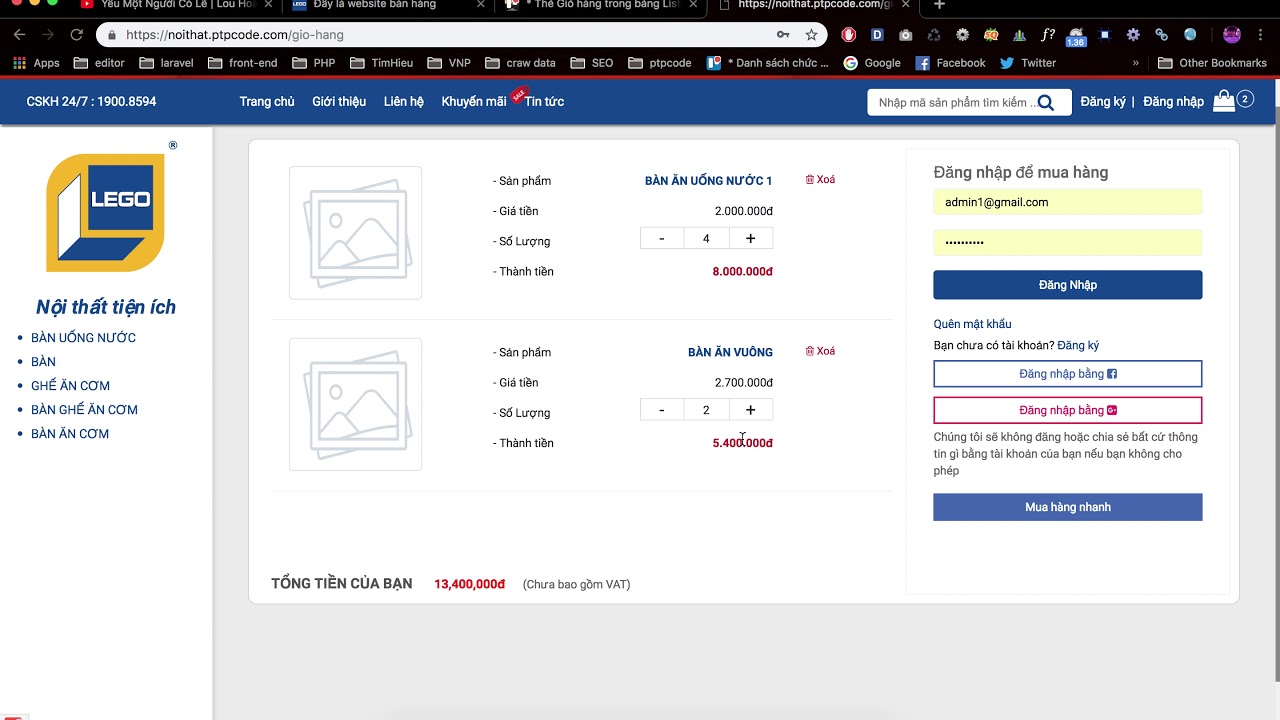Bookmark page with the star icon
This screenshot has height=720, width=1280.
click(811, 35)
